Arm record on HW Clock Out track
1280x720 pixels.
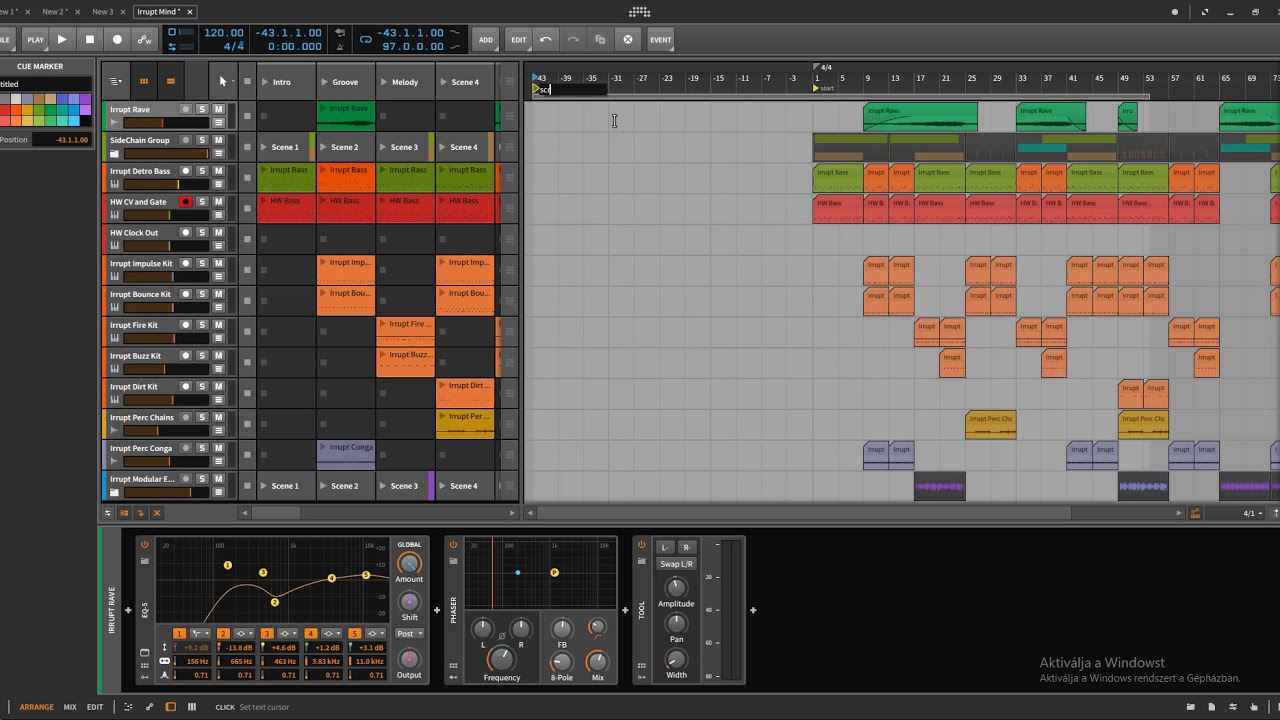point(185,233)
